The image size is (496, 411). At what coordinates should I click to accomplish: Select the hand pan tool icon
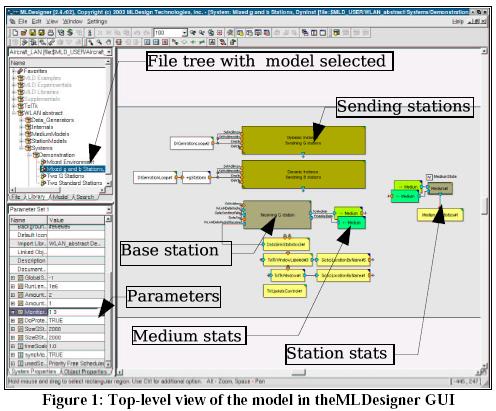pos(109,42)
